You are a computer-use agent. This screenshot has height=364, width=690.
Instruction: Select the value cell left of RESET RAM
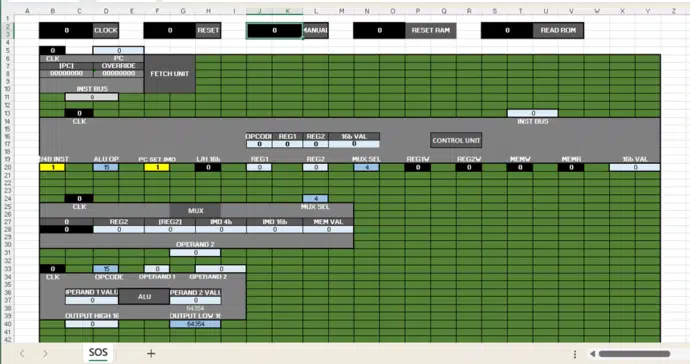pos(379,30)
